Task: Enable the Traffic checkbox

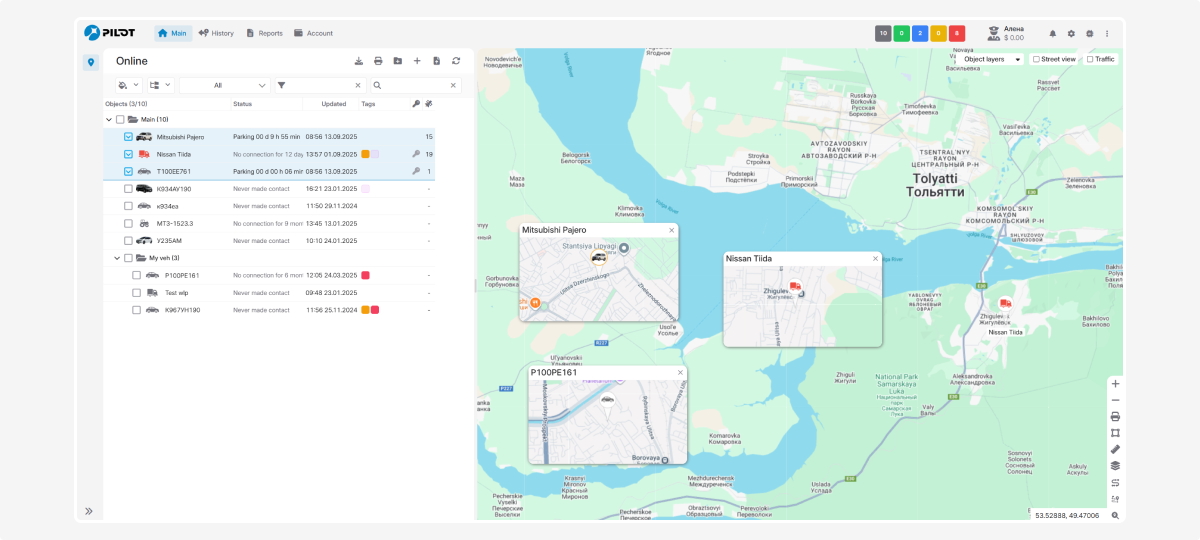Action: tap(1090, 59)
